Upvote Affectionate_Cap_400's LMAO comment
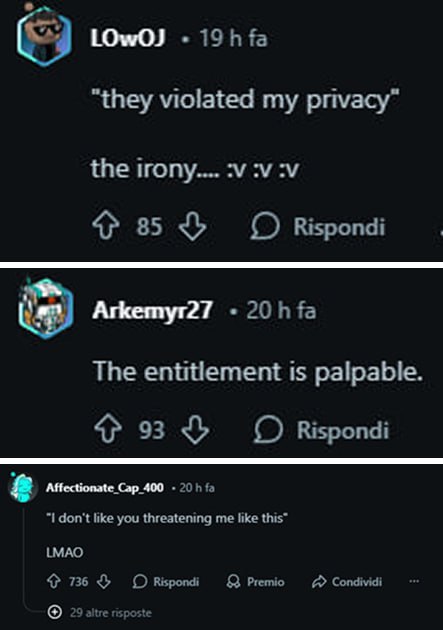Image resolution: width=443 pixels, height=630 pixels. click(x=54, y=581)
